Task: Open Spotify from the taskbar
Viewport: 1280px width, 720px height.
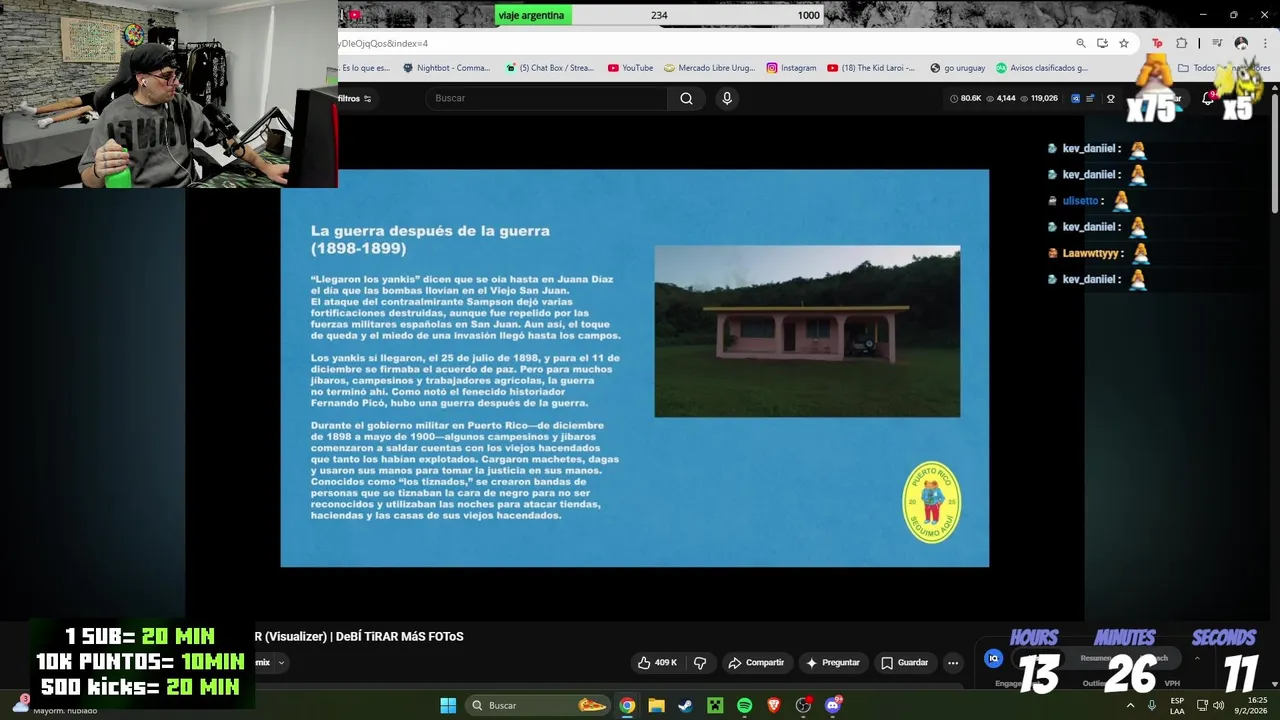Action: pos(744,705)
